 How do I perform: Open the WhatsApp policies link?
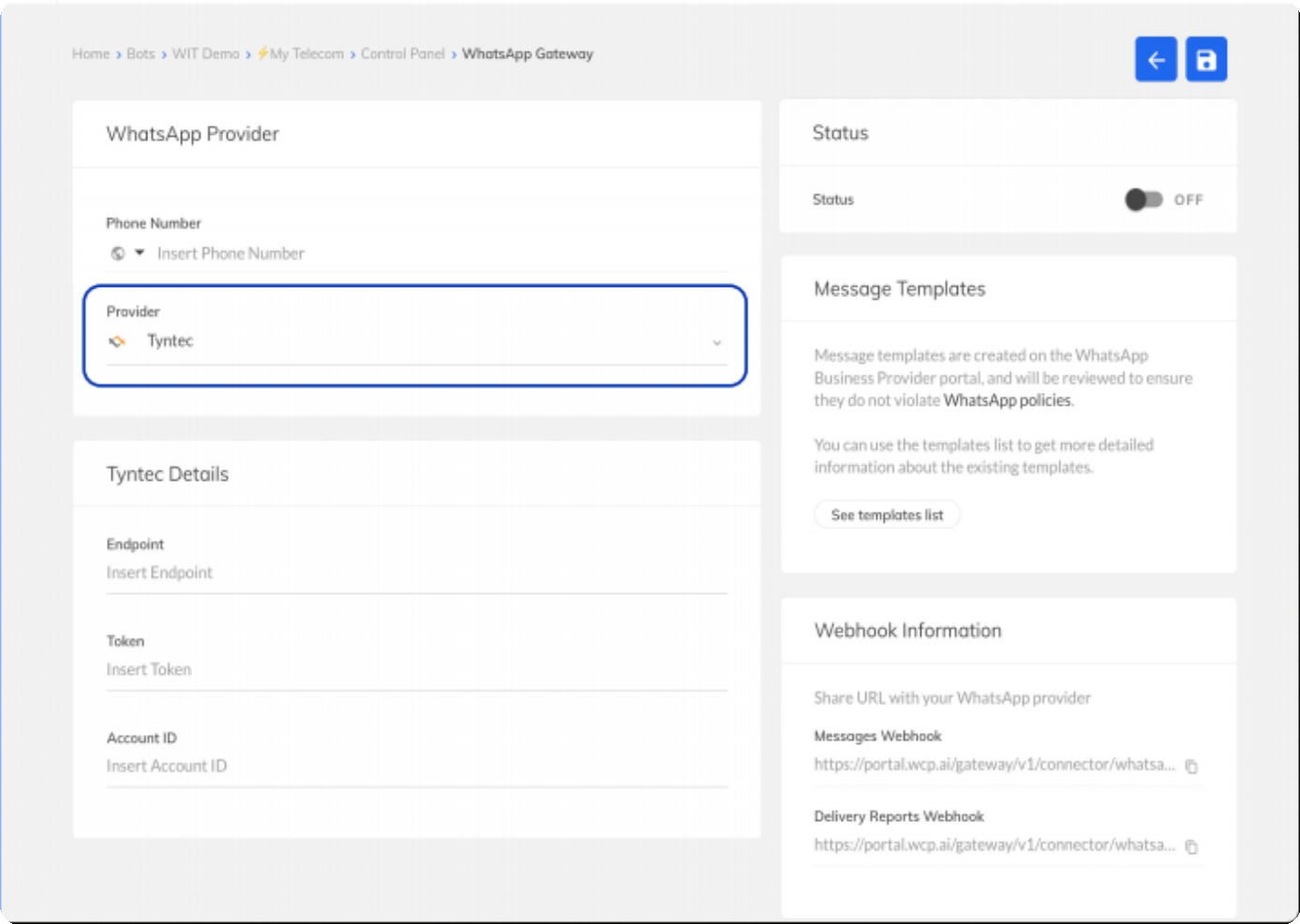pyautogui.click(x=1007, y=400)
